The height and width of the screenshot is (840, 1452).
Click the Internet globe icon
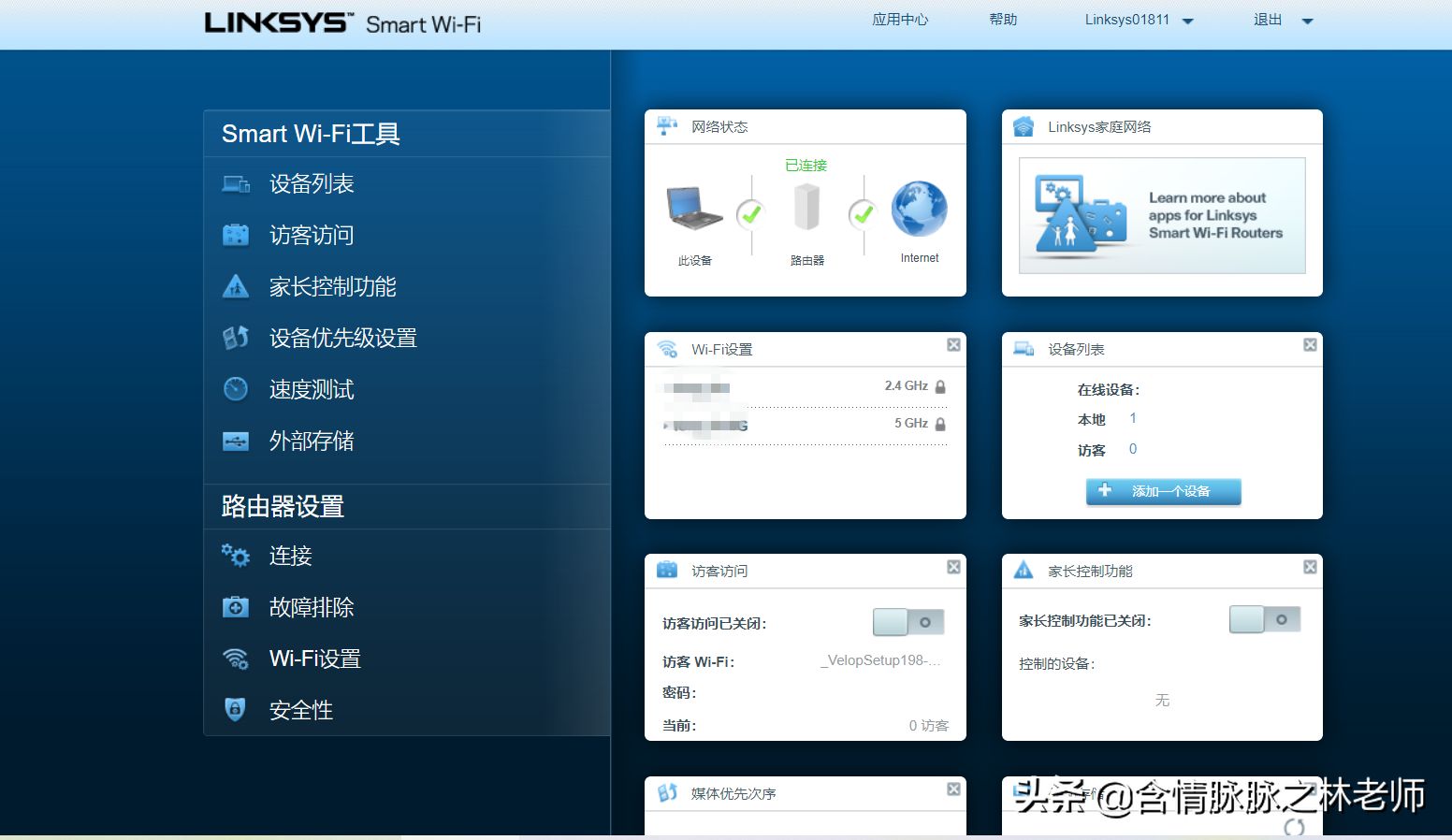pos(919,209)
